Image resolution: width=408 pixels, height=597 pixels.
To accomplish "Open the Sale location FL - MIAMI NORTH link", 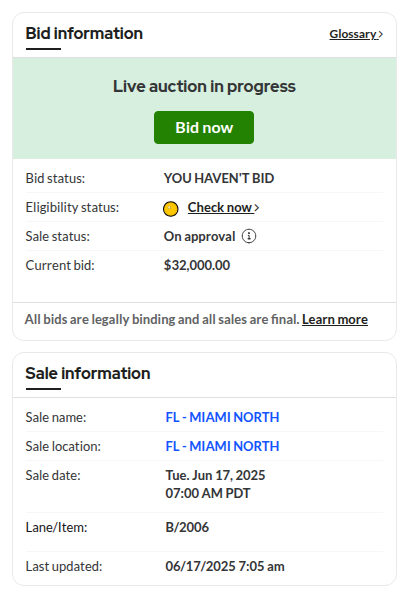I will pos(222,446).
